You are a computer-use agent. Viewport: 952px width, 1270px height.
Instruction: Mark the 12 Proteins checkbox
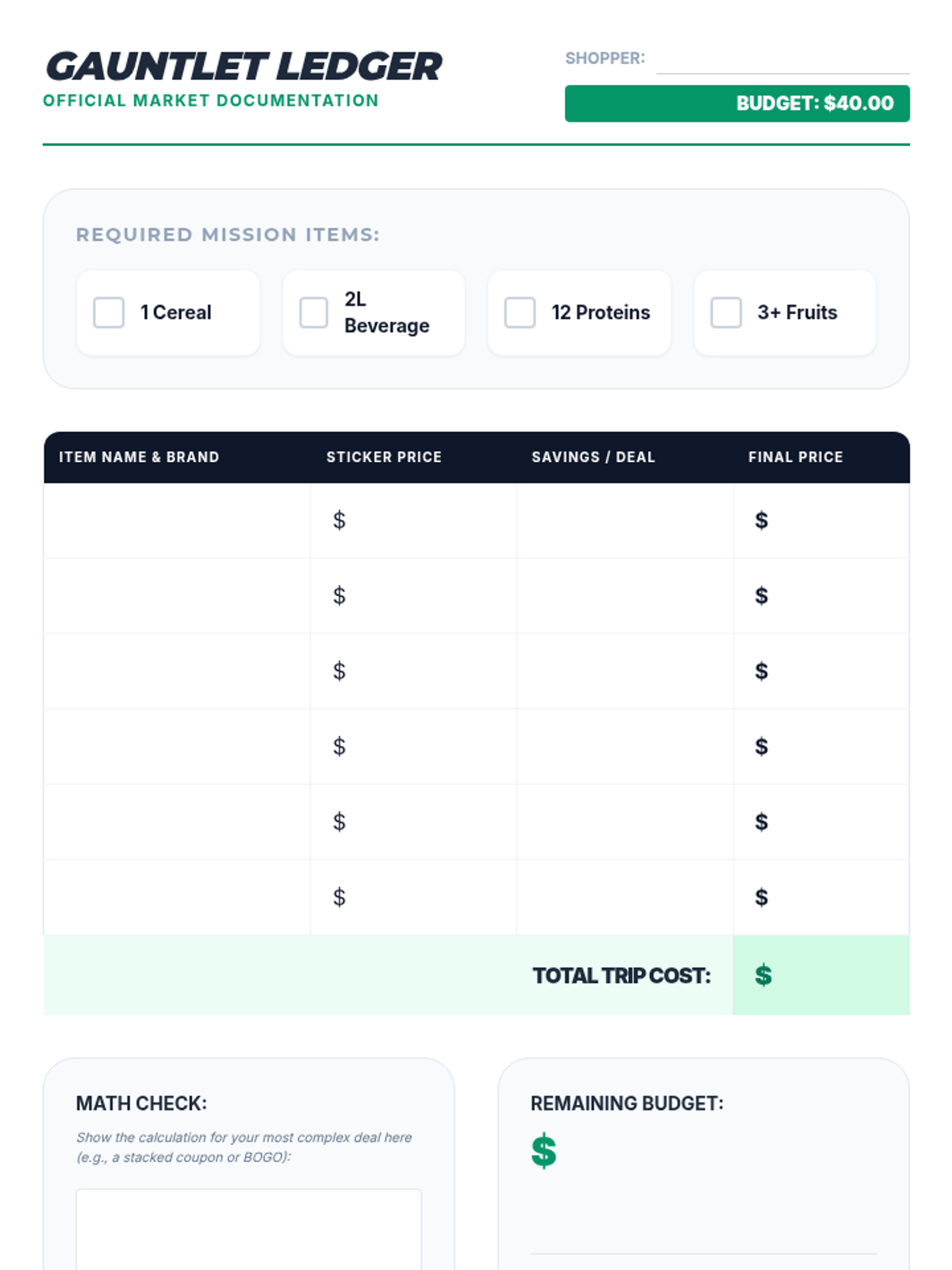(x=520, y=313)
